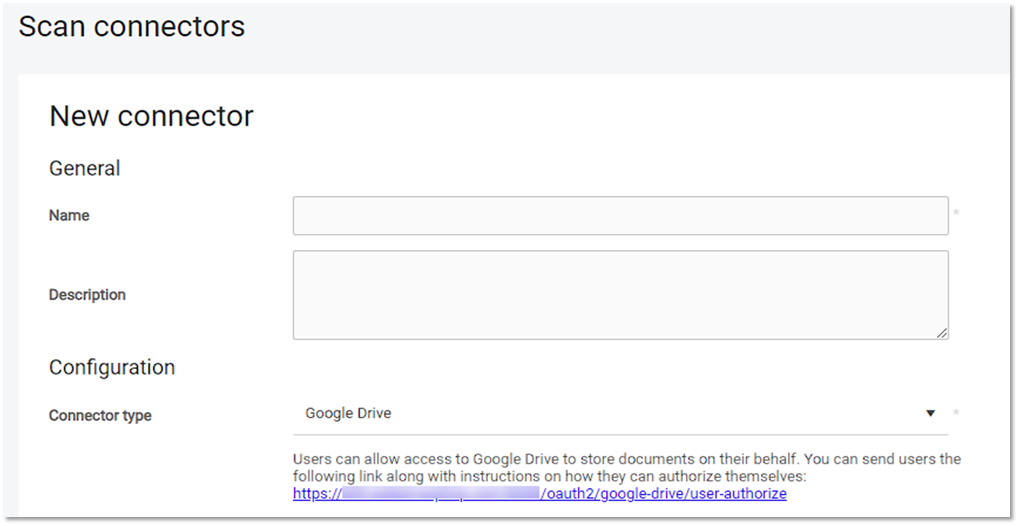Click the Description box resize handle
This screenshot has width=1019, height=526.
[x=942, y=333]
